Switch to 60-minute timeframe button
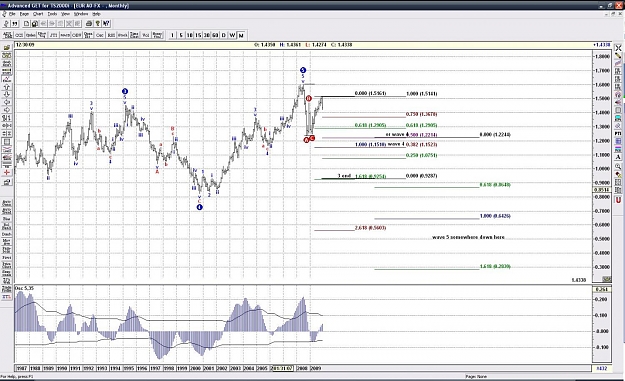 tap(215, 35)
